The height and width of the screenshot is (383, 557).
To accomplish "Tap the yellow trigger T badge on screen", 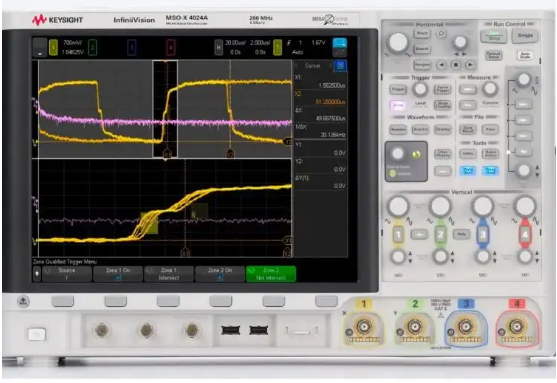I will pos(277,47).
